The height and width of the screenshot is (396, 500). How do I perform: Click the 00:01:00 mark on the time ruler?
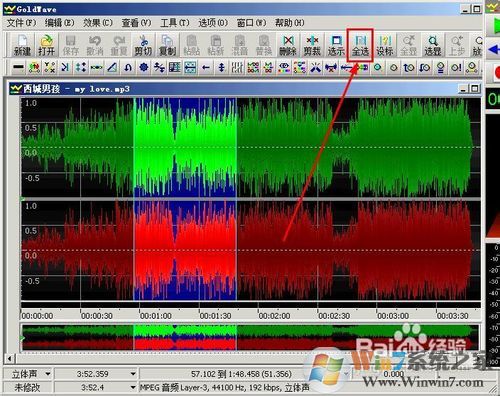pyautogui.click(x=156, y=316)
